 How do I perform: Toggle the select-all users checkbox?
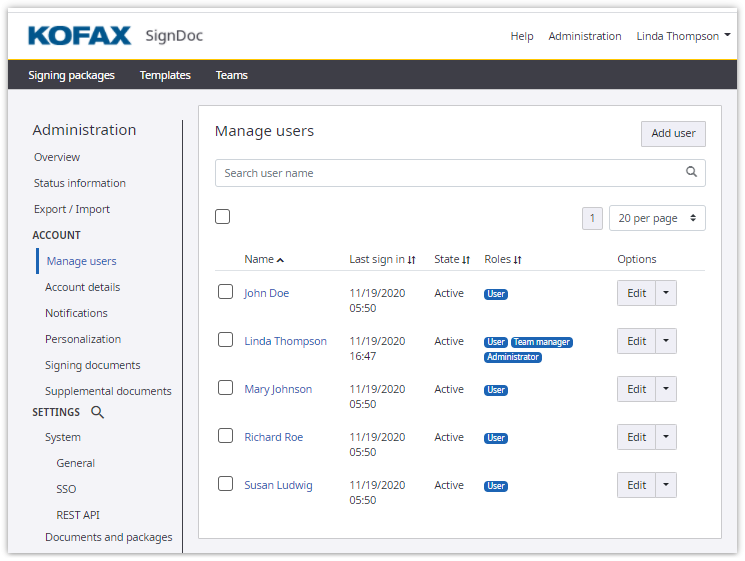pos(222,217)
